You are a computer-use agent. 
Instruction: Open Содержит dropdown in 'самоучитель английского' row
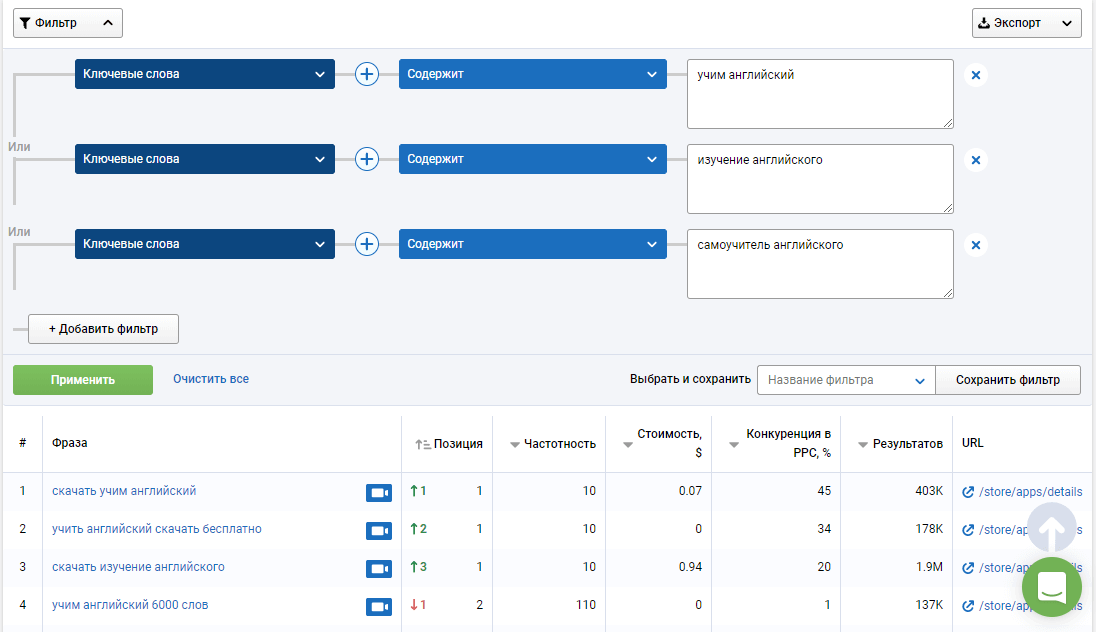tap(533, 244)
